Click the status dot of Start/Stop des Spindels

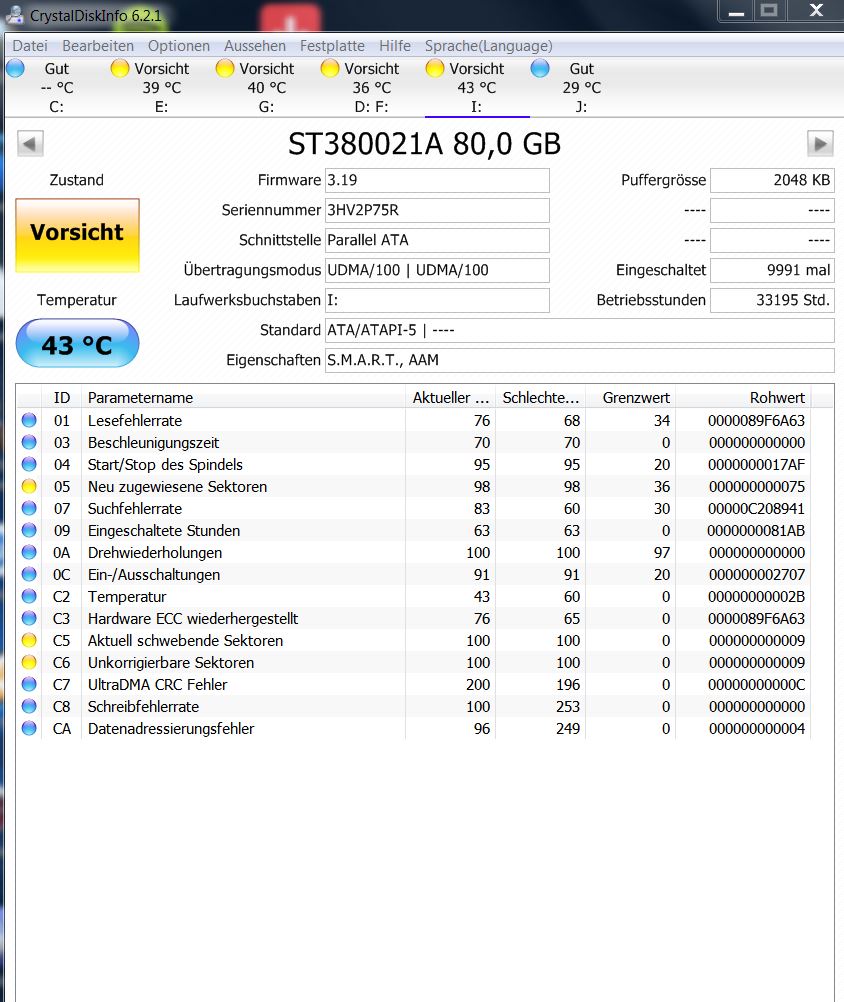(29, 464)
